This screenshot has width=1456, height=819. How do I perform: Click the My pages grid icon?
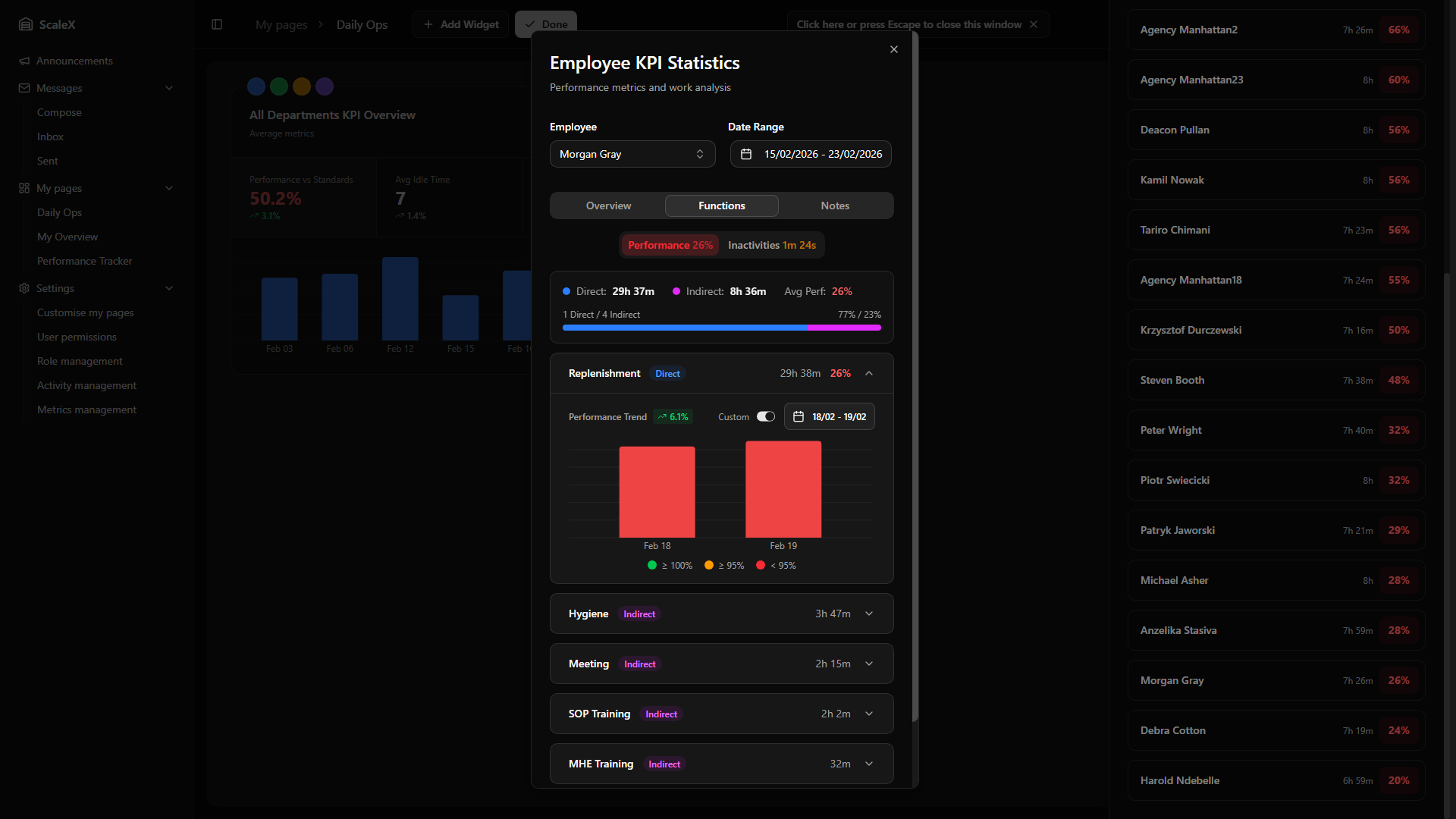24,188
